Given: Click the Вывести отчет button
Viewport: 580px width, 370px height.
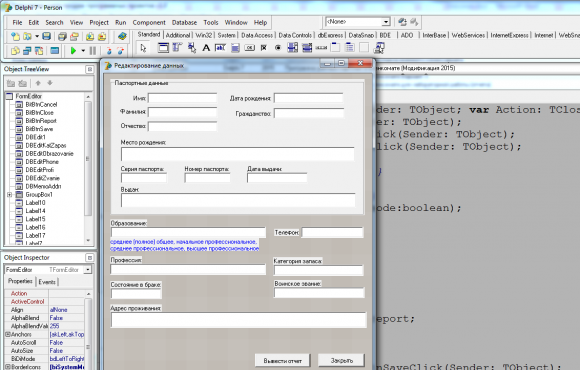Looking at the screenshot, I should coord(282,360).
